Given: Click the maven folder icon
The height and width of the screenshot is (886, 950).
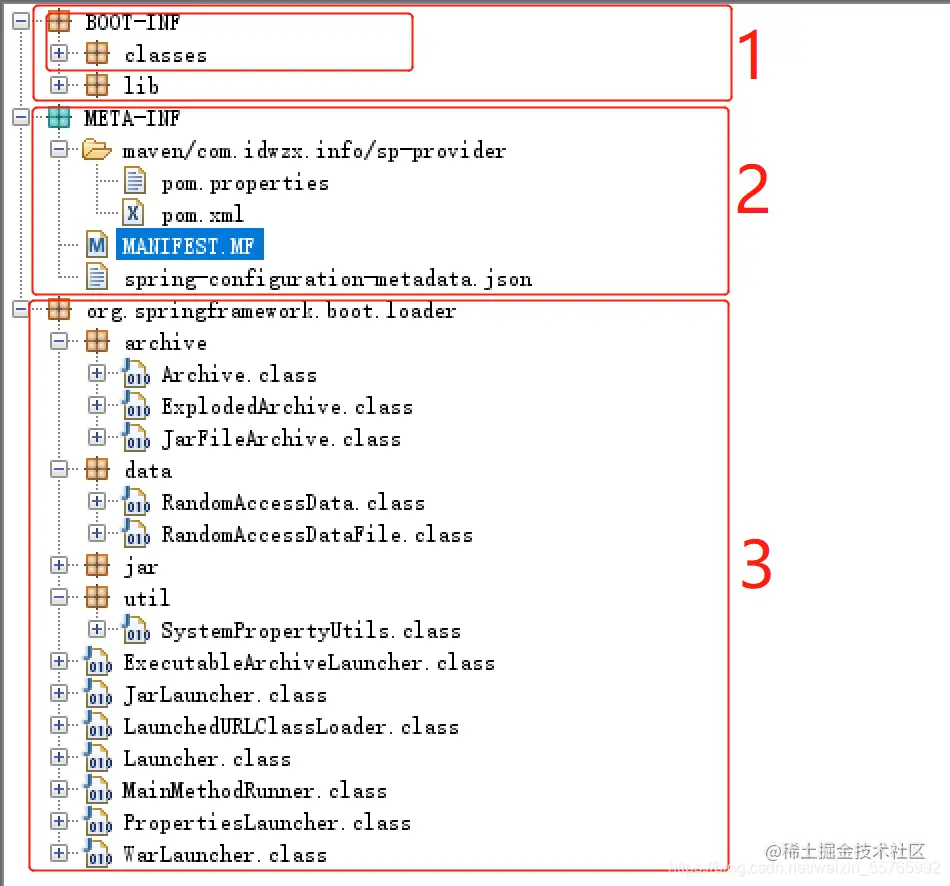Looking at the screenshot, I should tap(97, 149).
